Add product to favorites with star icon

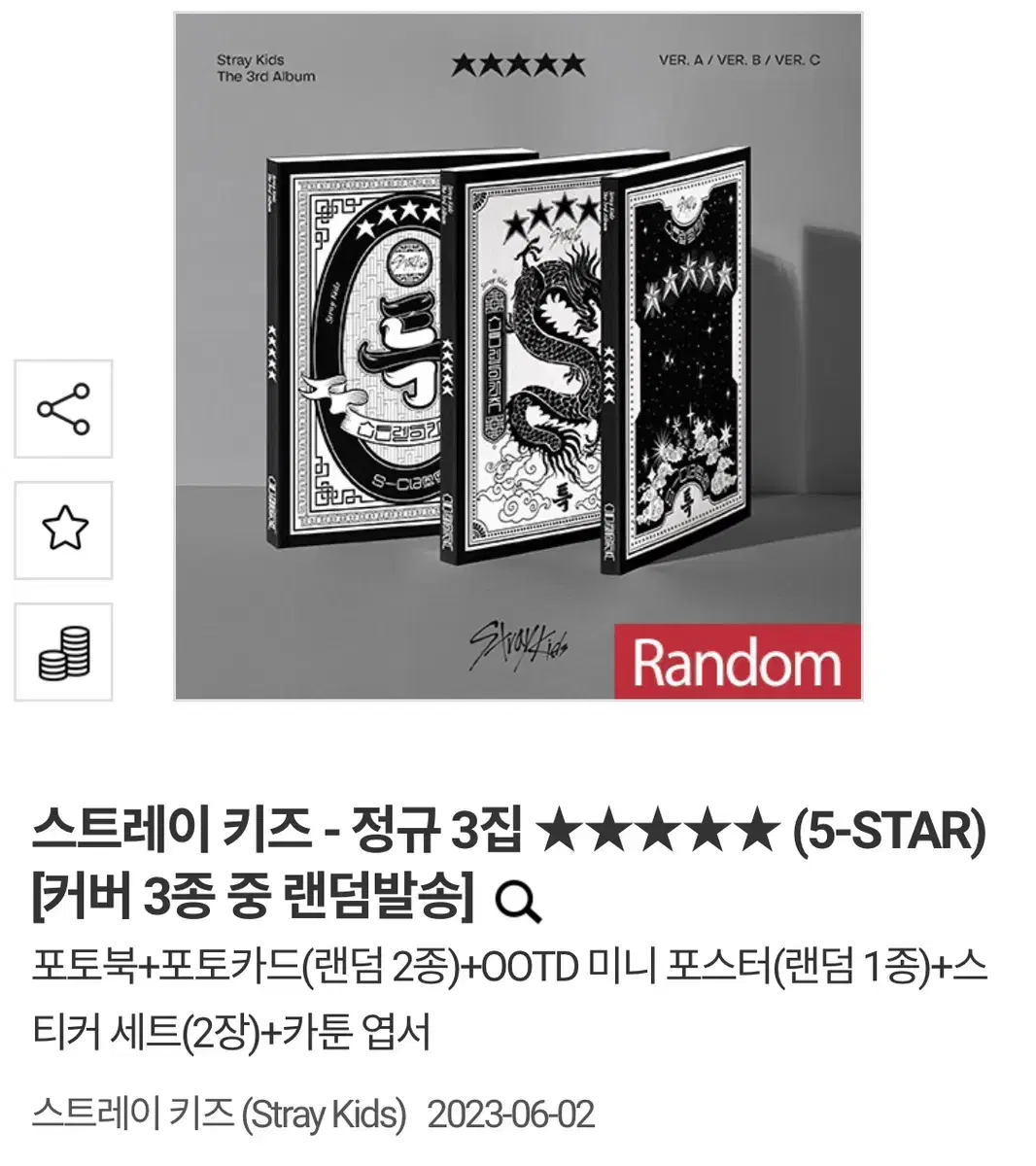coord(63,531)
